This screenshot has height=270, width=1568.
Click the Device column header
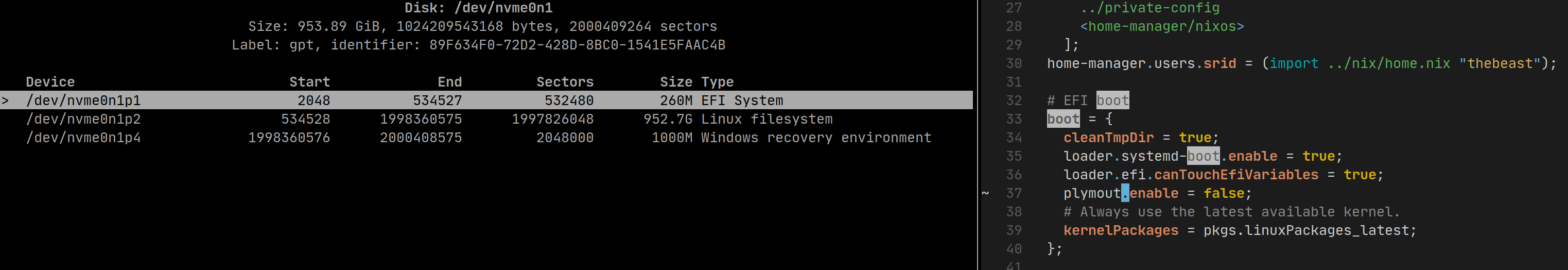coord(50,82)
